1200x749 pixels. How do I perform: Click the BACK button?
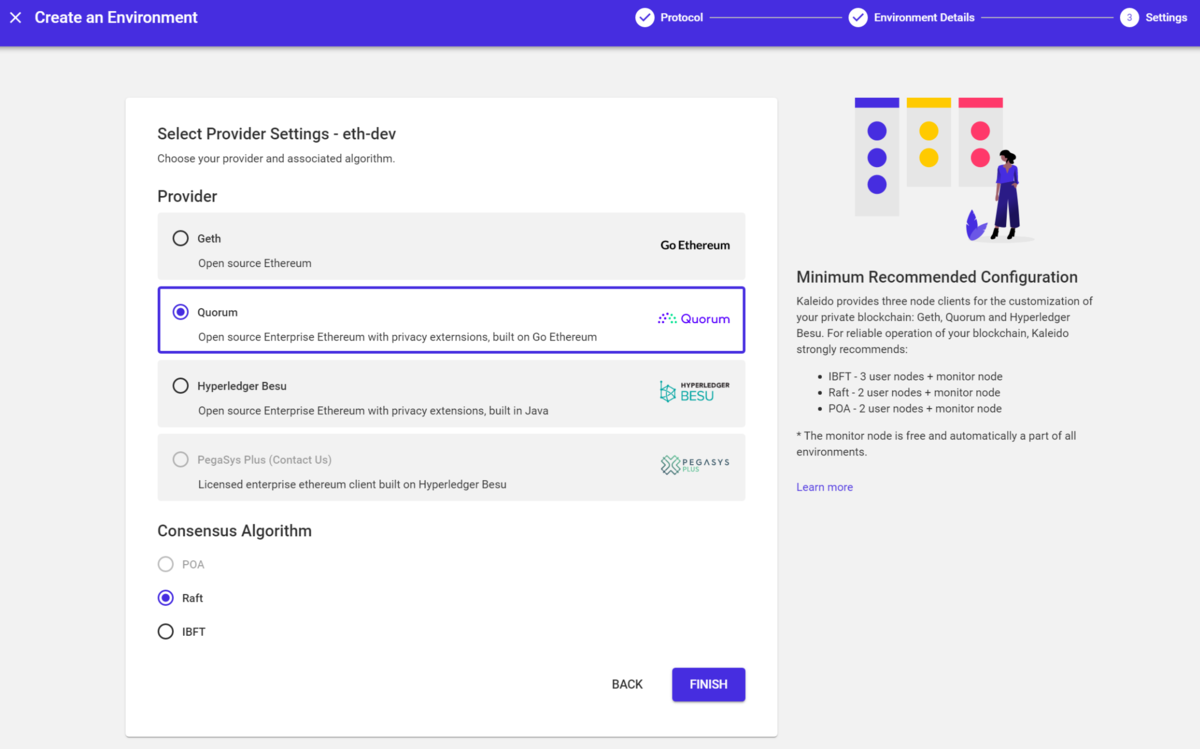(627, 684)
